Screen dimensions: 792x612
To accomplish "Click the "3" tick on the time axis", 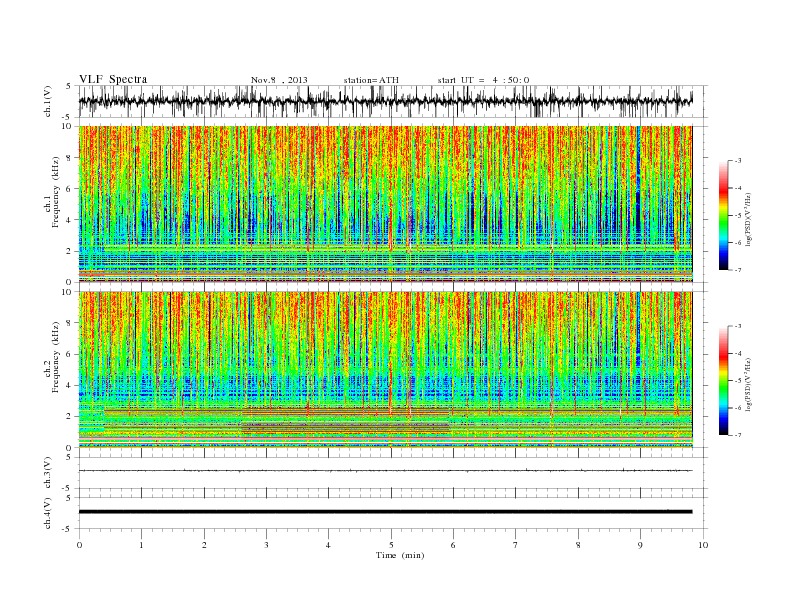I will [x=266, y=545].
